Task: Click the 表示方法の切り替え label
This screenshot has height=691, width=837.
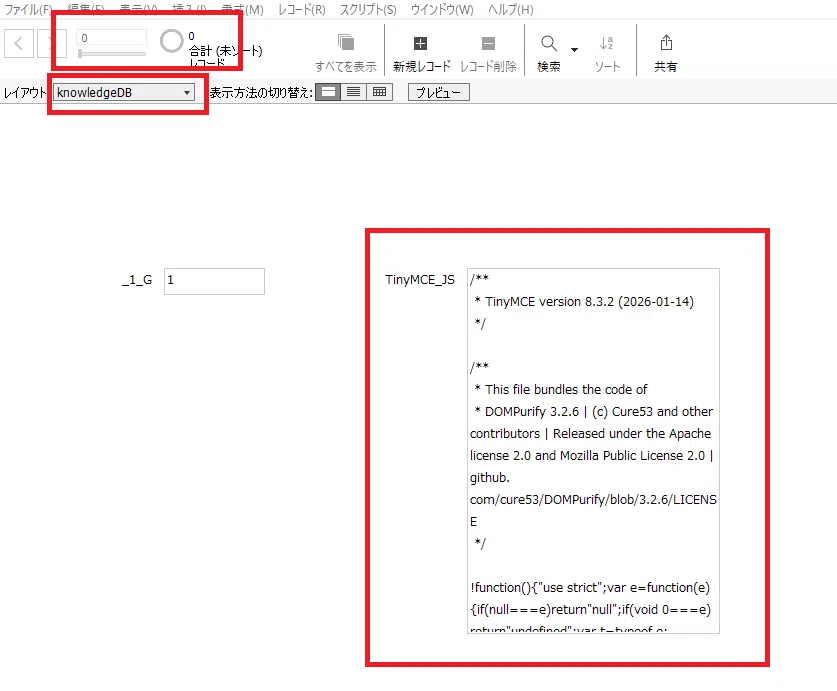Action: [x=261, y=92]
